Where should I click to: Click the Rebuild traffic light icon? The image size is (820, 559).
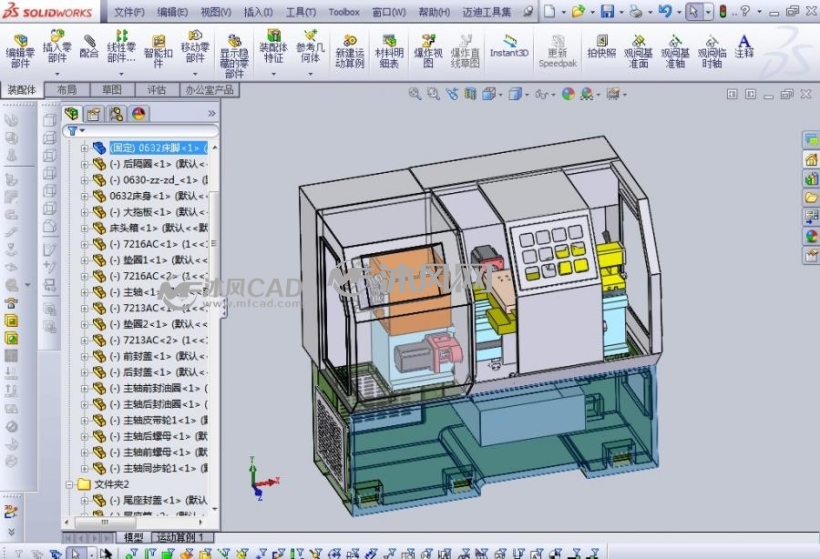723,11
